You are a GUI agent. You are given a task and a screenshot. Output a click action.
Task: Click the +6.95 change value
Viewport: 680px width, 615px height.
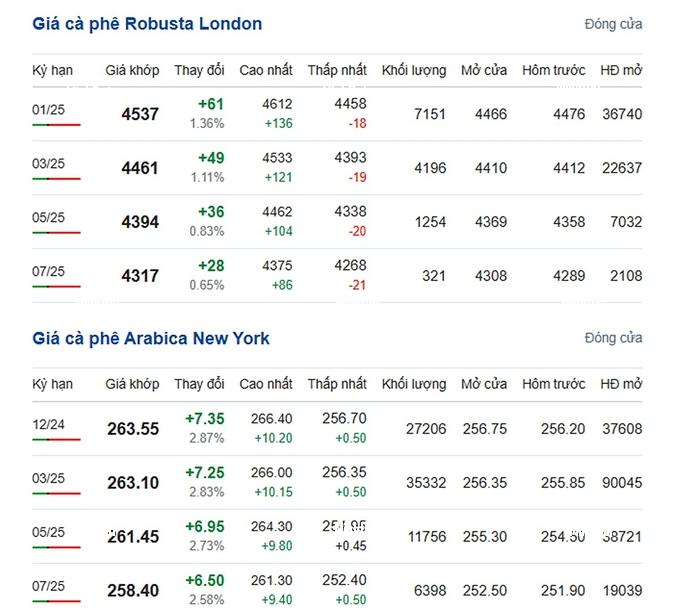(x=205, y=527)
